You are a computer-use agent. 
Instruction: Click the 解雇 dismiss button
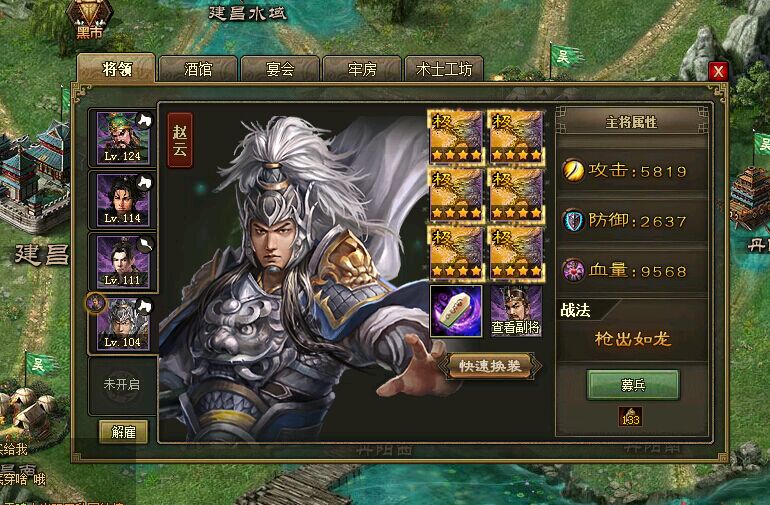123,432
